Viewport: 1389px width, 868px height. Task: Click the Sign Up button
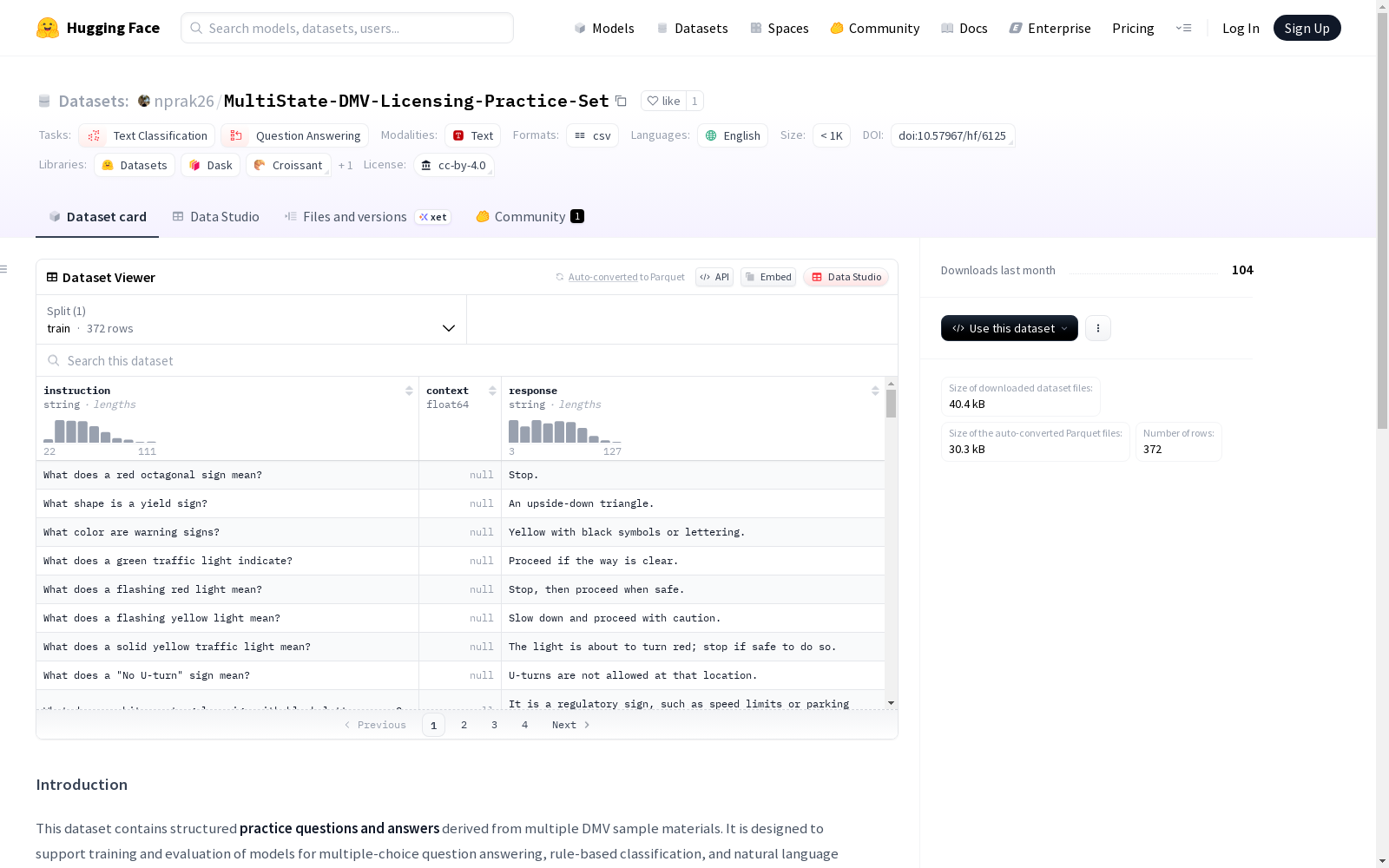point(1307,28)
